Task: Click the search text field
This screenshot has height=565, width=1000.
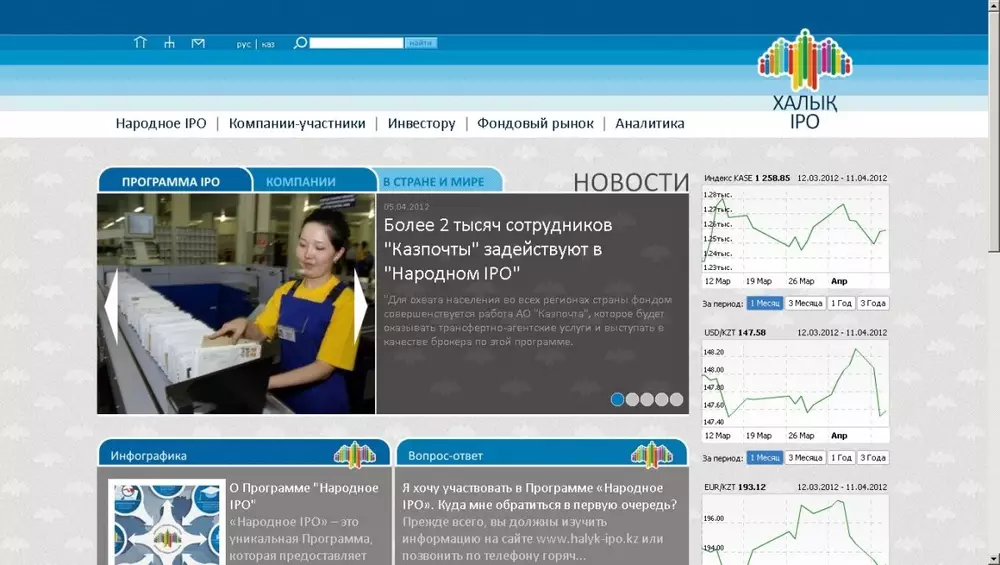Action: click(x=356, y=43)
